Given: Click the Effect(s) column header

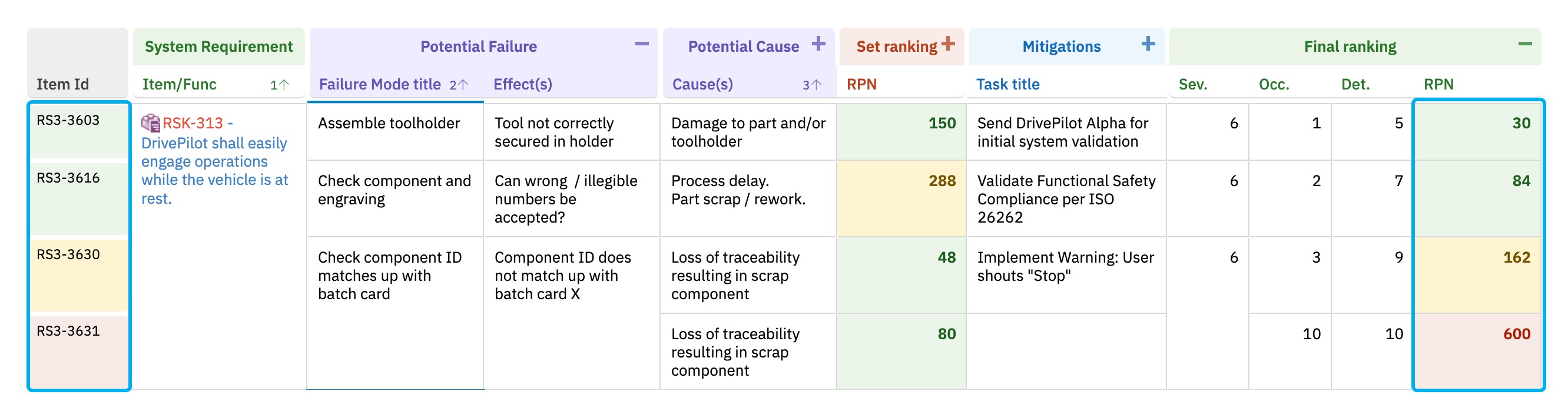Looking at the screenshot, I should tap(522, 85).
